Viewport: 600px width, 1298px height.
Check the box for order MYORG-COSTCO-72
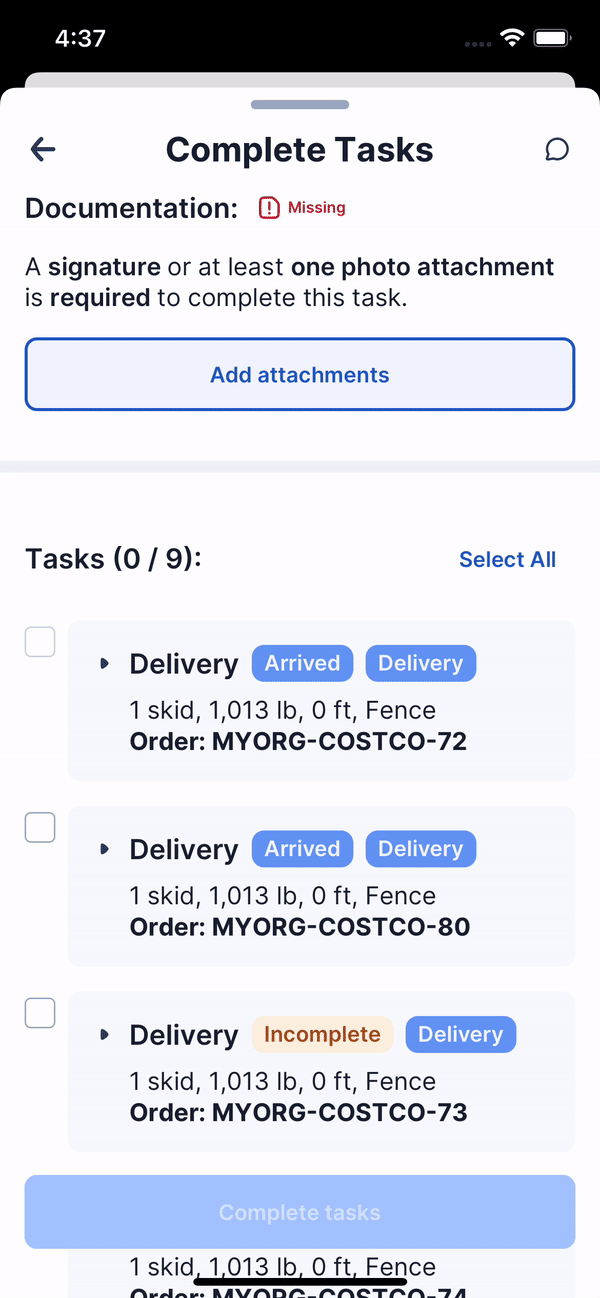tap(40, 642)
